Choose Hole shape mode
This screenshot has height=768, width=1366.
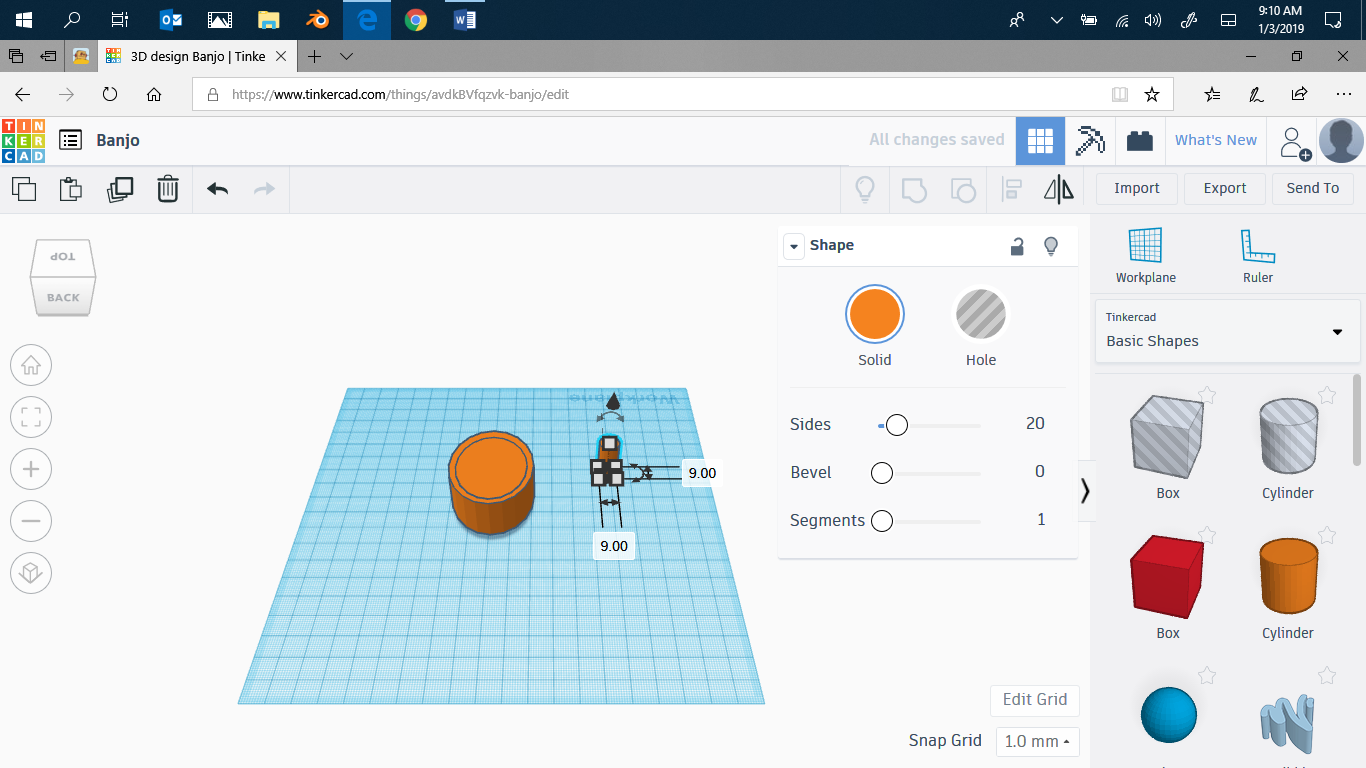(981, 326)
